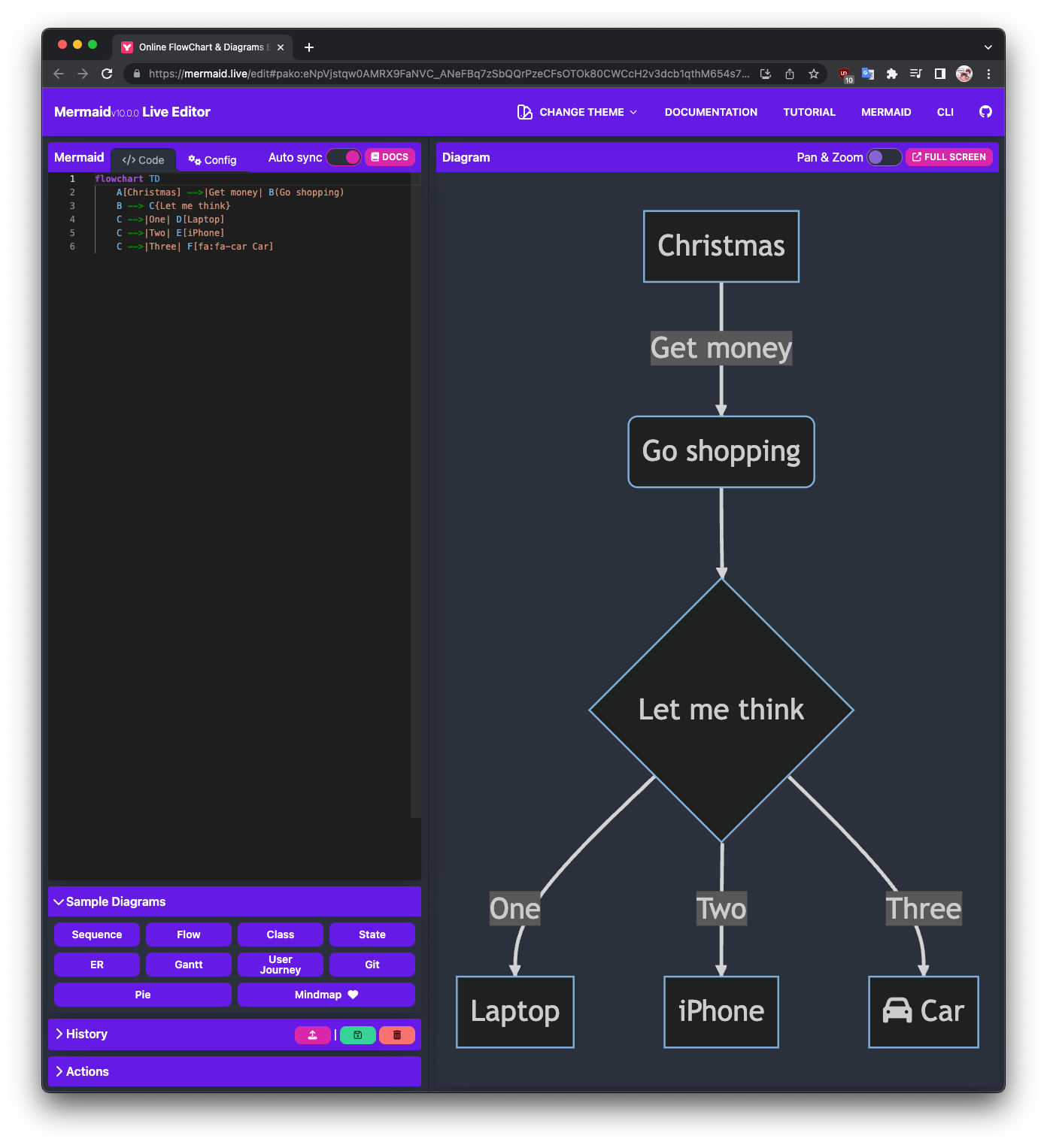
Task: Click the uBlock Origin extension icon
Action: [845, 74]
